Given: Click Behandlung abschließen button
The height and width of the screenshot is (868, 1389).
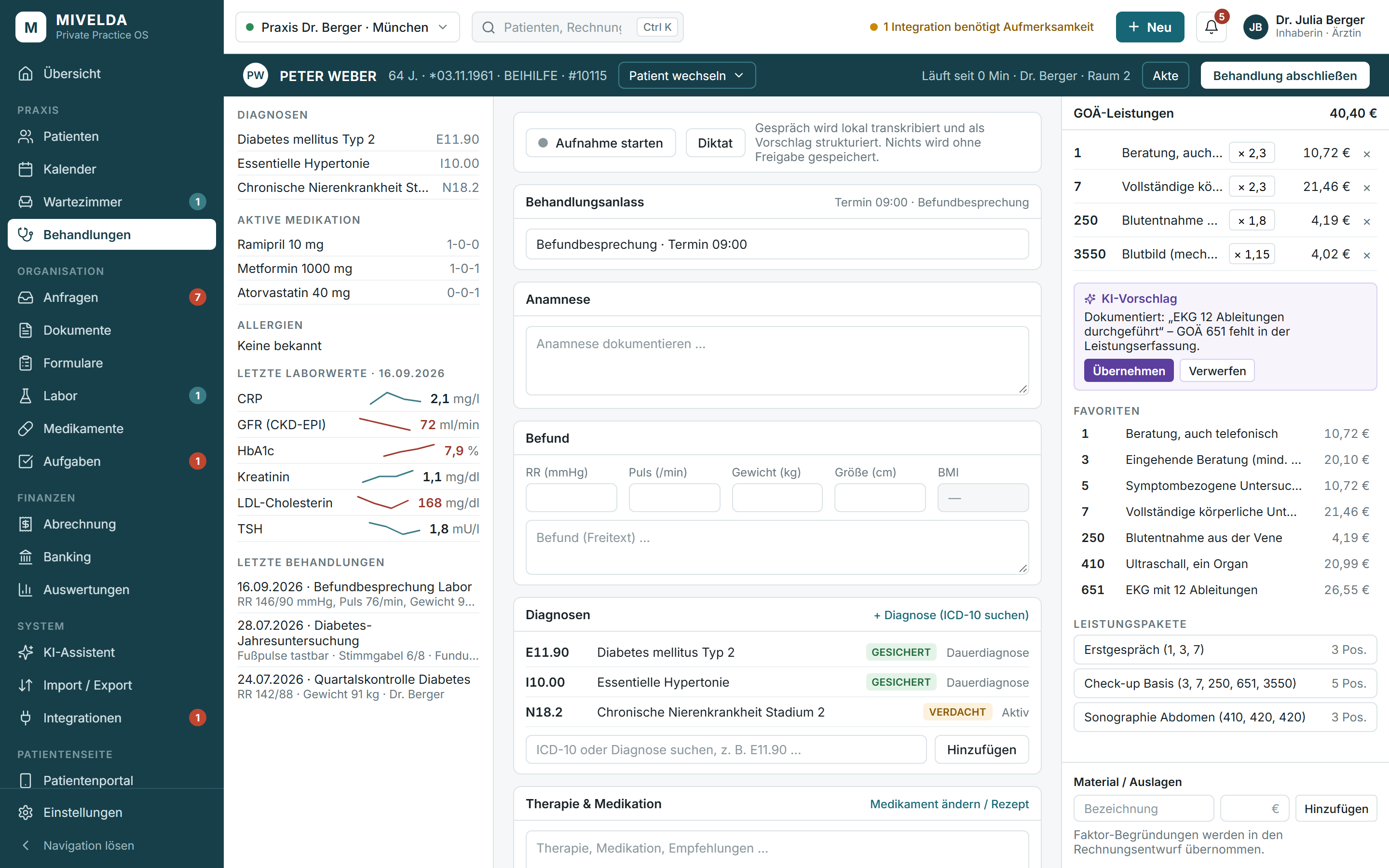Looking at the screenshot, I should (x=1284, y=75).
